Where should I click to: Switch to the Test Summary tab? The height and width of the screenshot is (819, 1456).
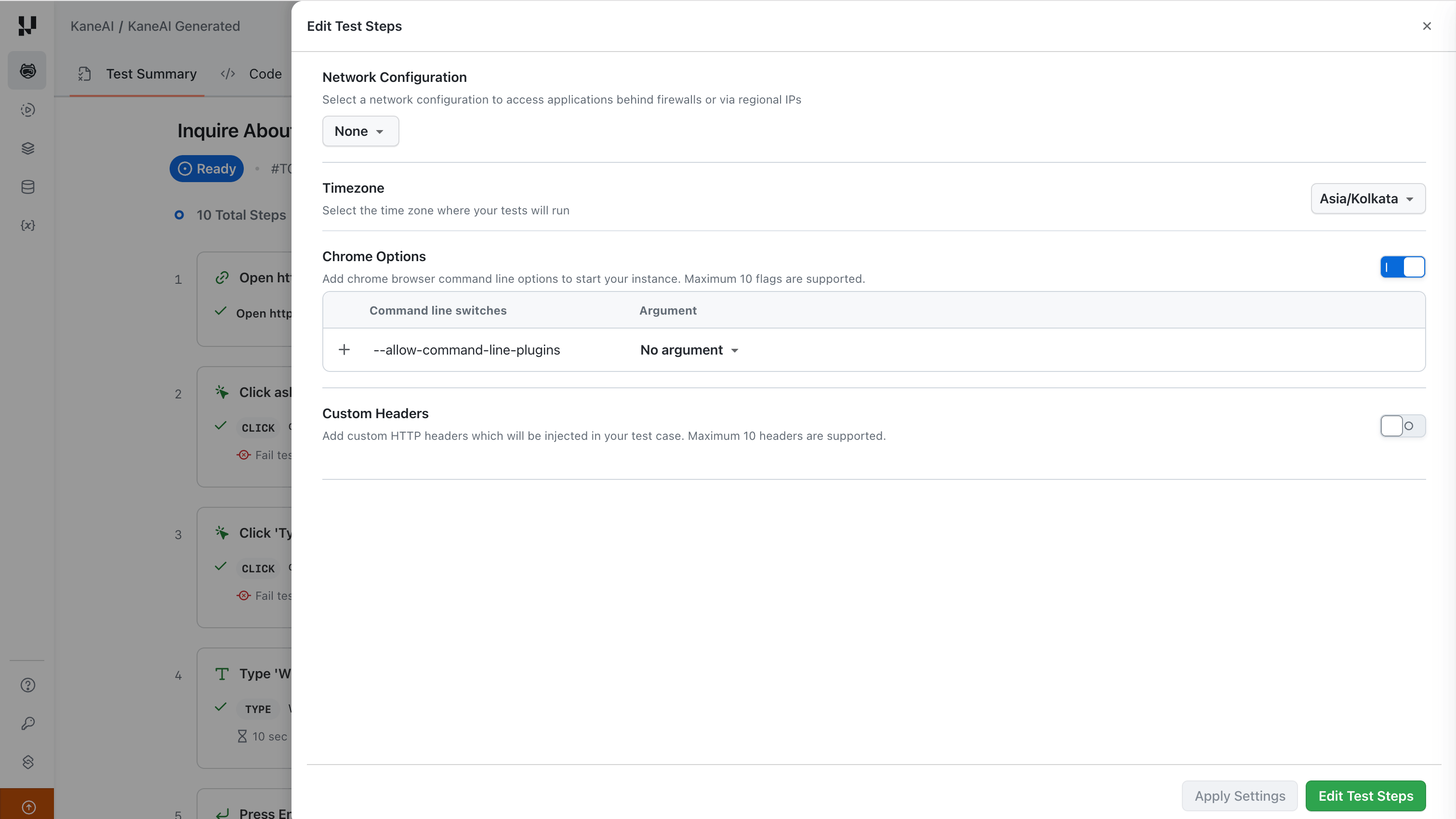(137, 74)
